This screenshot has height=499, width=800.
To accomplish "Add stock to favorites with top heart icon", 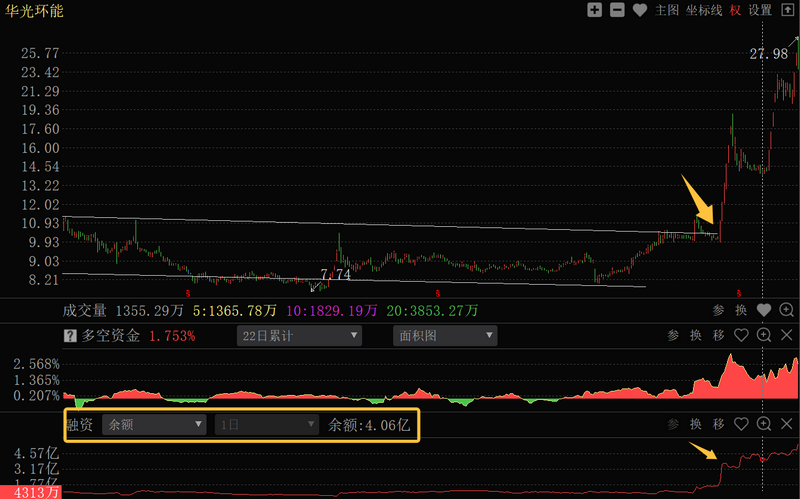I will point(640,10).
